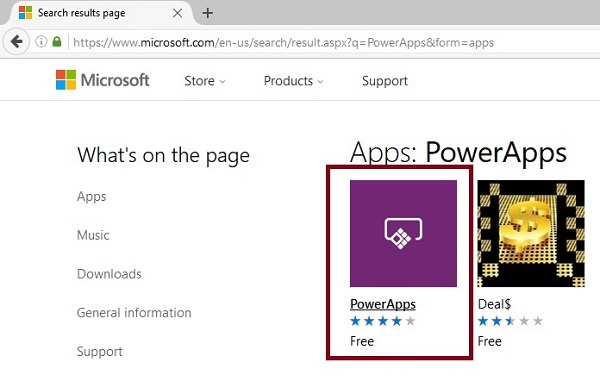Jump to Music section in sidebar

click(x=93, y=235)
